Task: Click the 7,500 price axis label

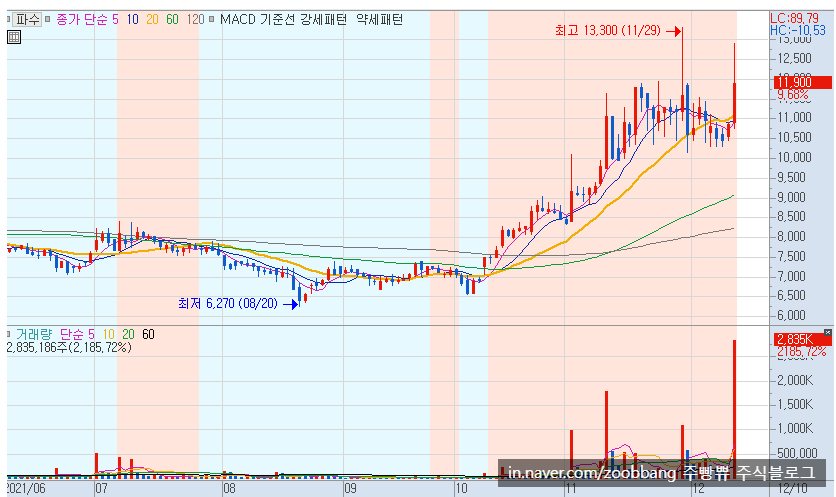Action: (794, 256)
